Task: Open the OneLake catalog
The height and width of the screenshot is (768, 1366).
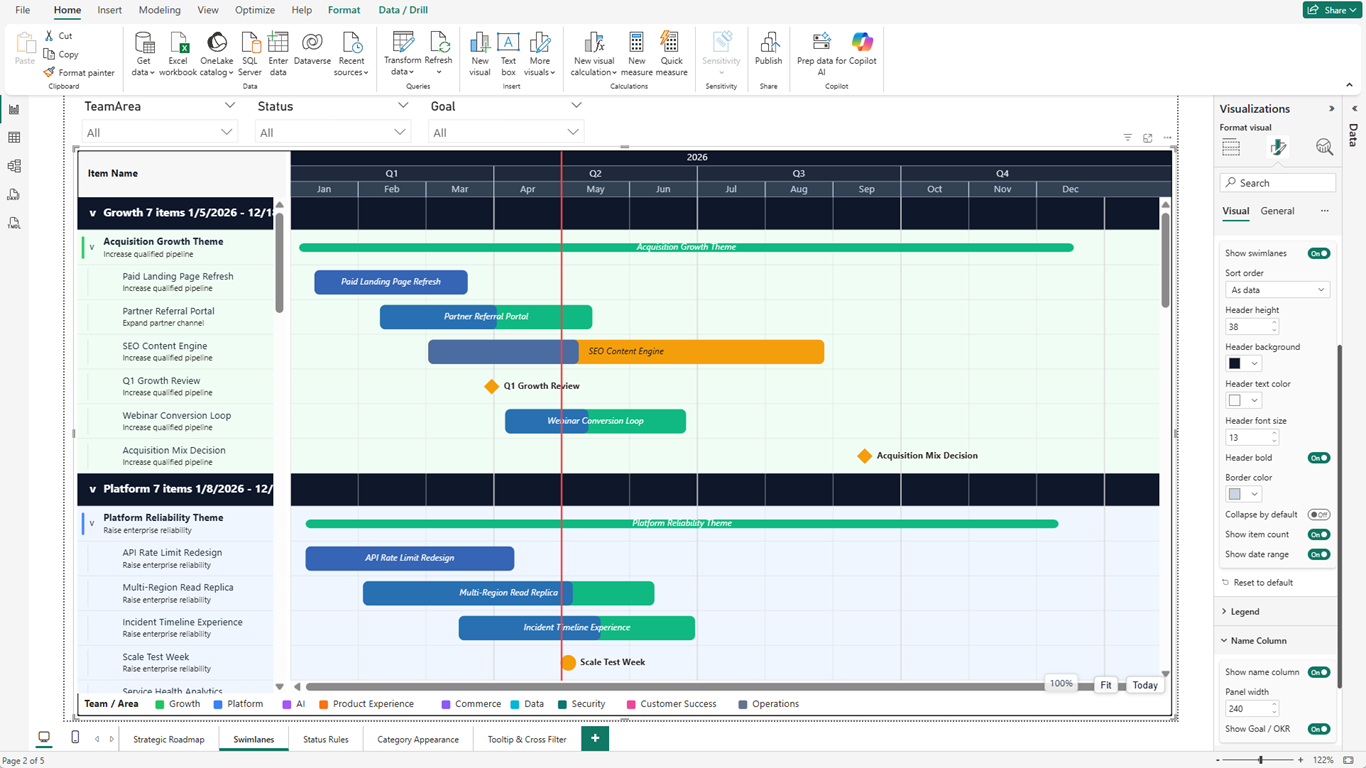Action: (216, 54)
